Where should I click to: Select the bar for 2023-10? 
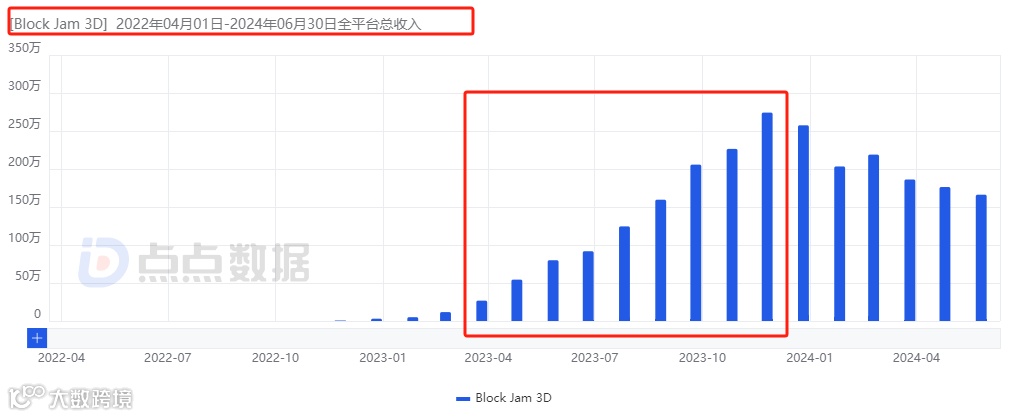(696, 243)
